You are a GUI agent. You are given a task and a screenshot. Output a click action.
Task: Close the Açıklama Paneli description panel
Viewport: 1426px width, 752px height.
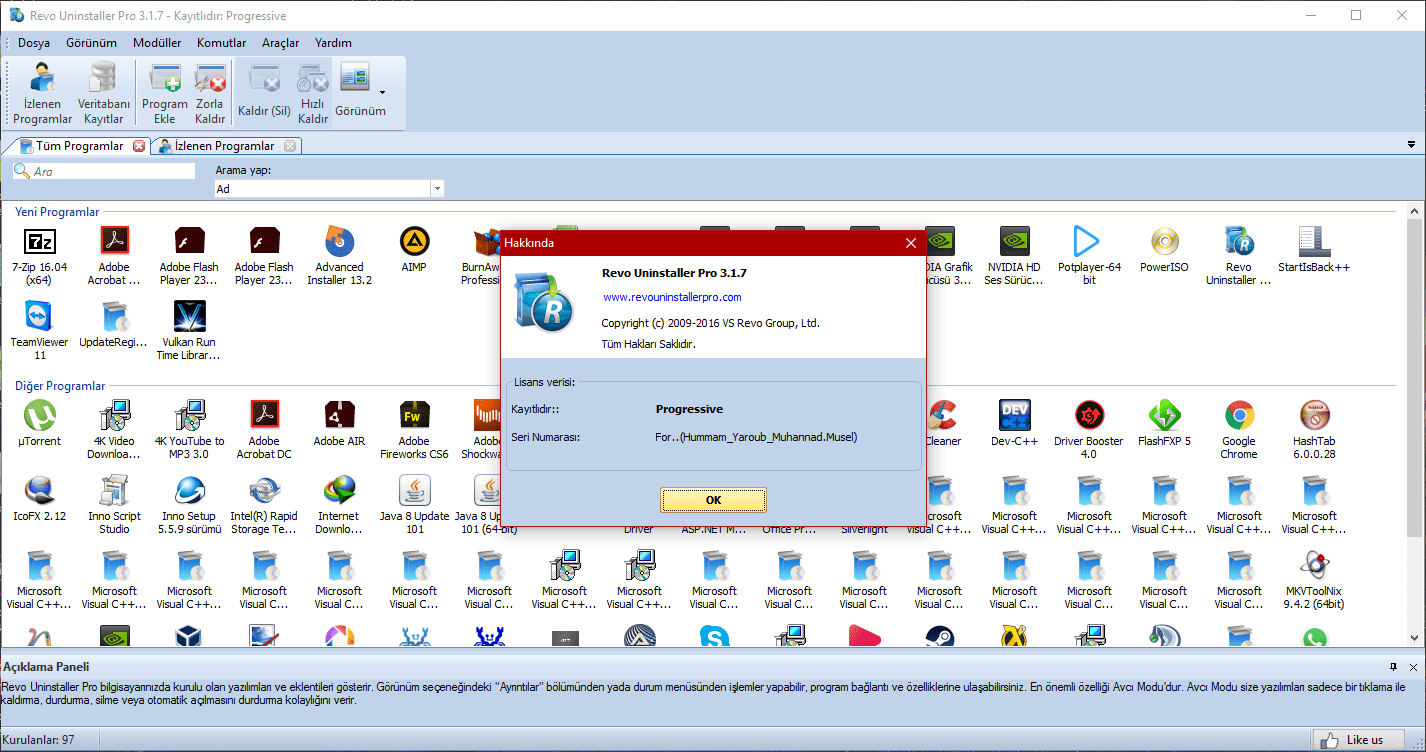[x=1412, y=666]
